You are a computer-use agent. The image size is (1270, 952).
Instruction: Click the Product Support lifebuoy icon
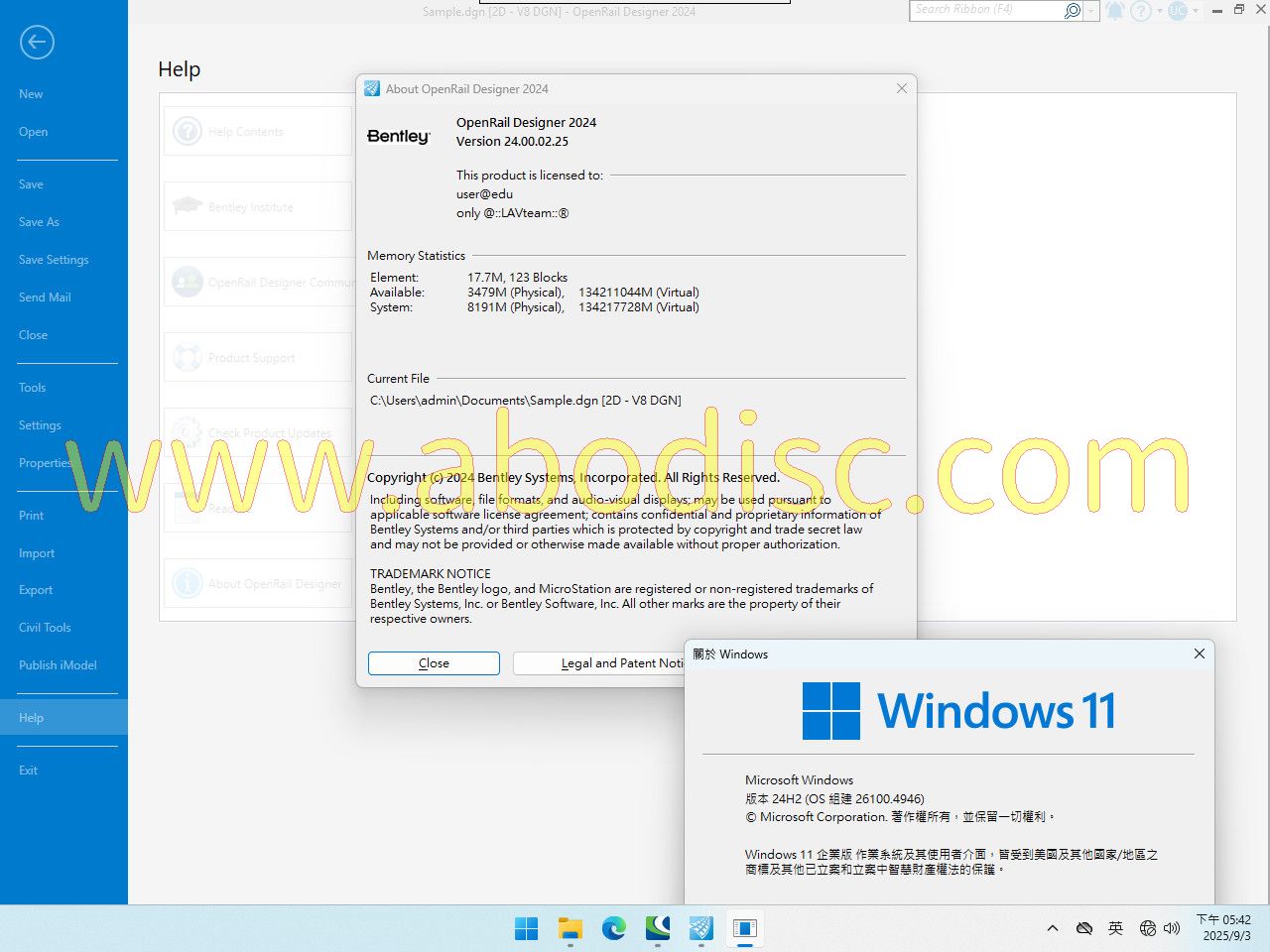point(188,357)
